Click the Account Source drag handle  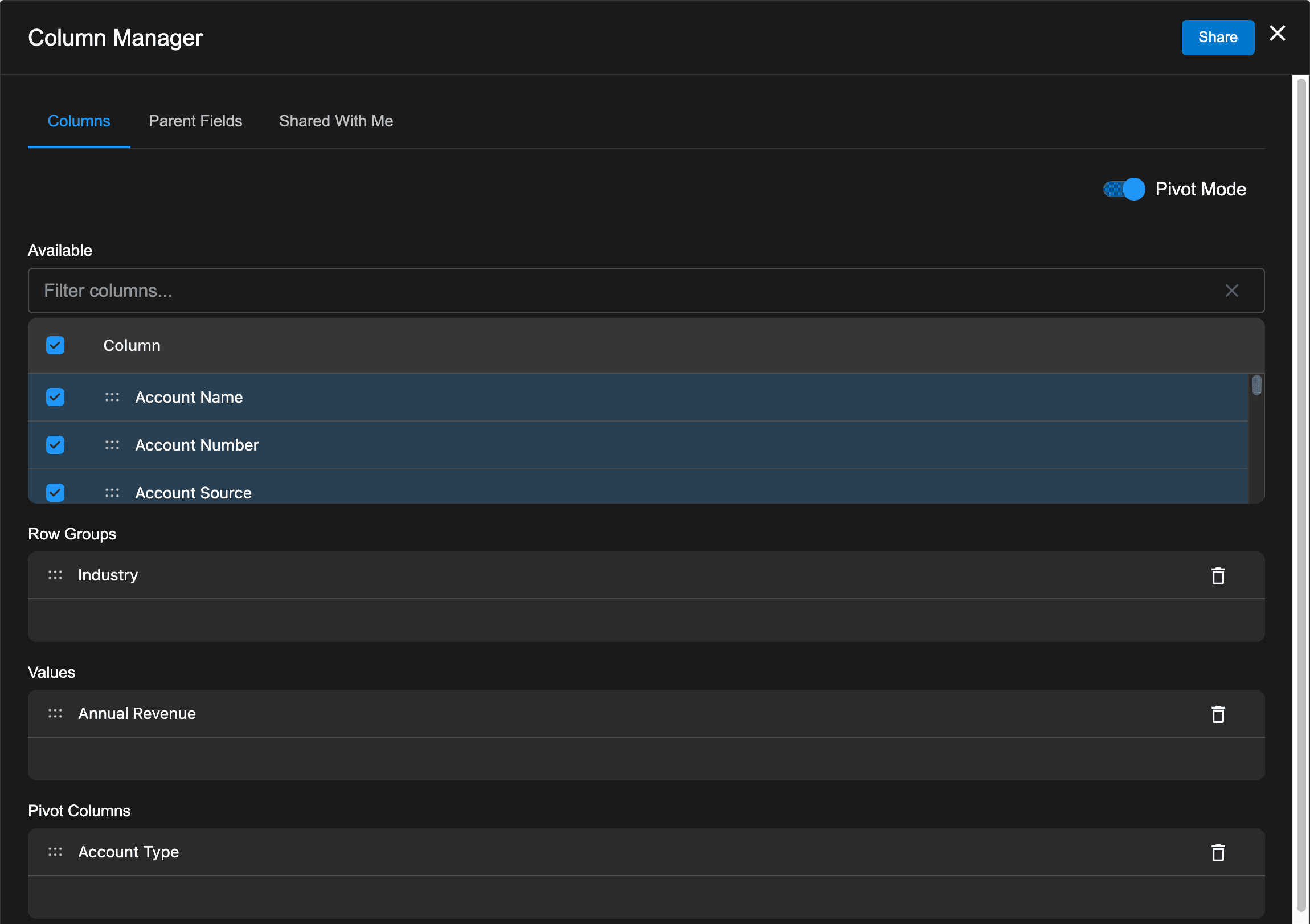pos(112,493)
